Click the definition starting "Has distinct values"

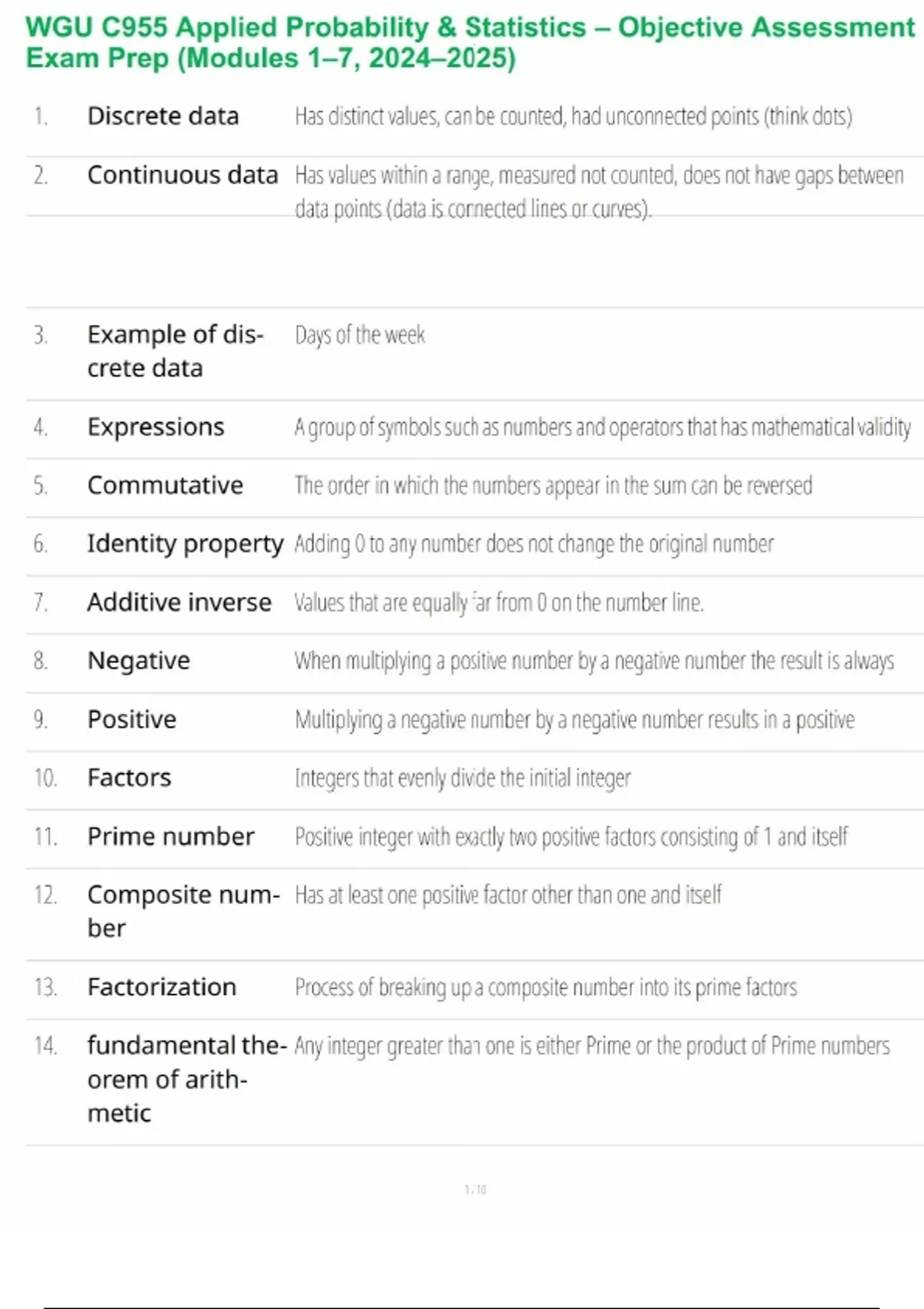click(573, 116)
